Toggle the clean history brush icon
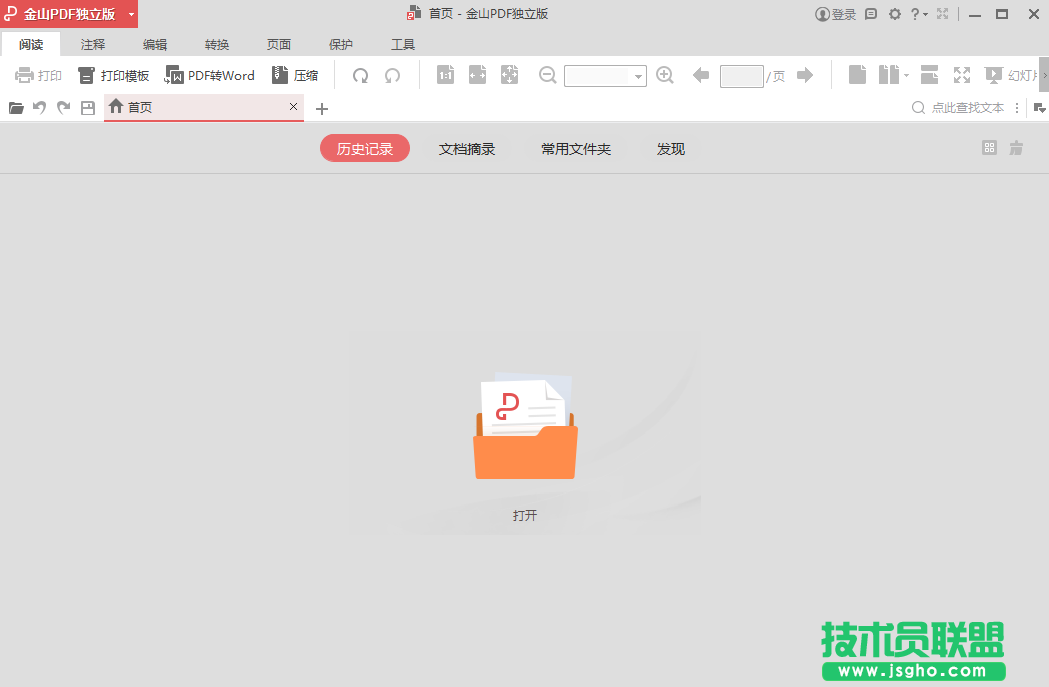1049x687 pixels. point(1016,147)
